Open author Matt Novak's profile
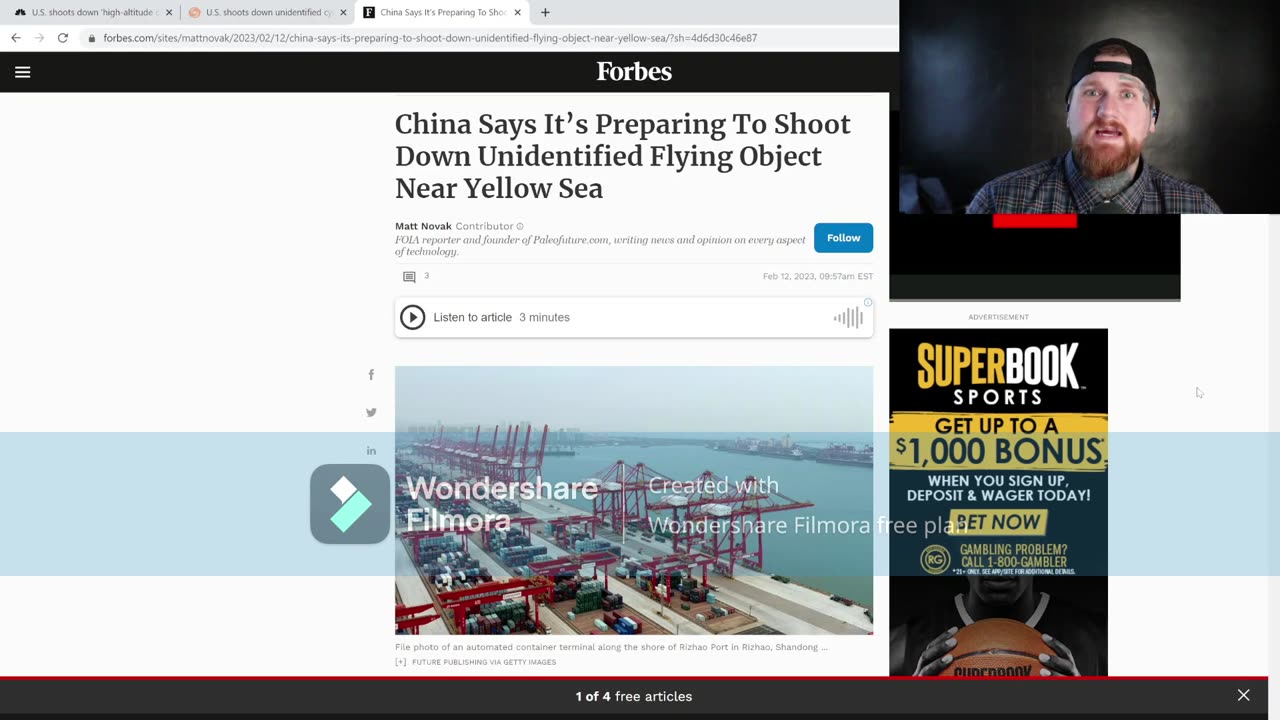This screenshot has width=1280, height=720. pyautogui.click(x=423, y=226)
